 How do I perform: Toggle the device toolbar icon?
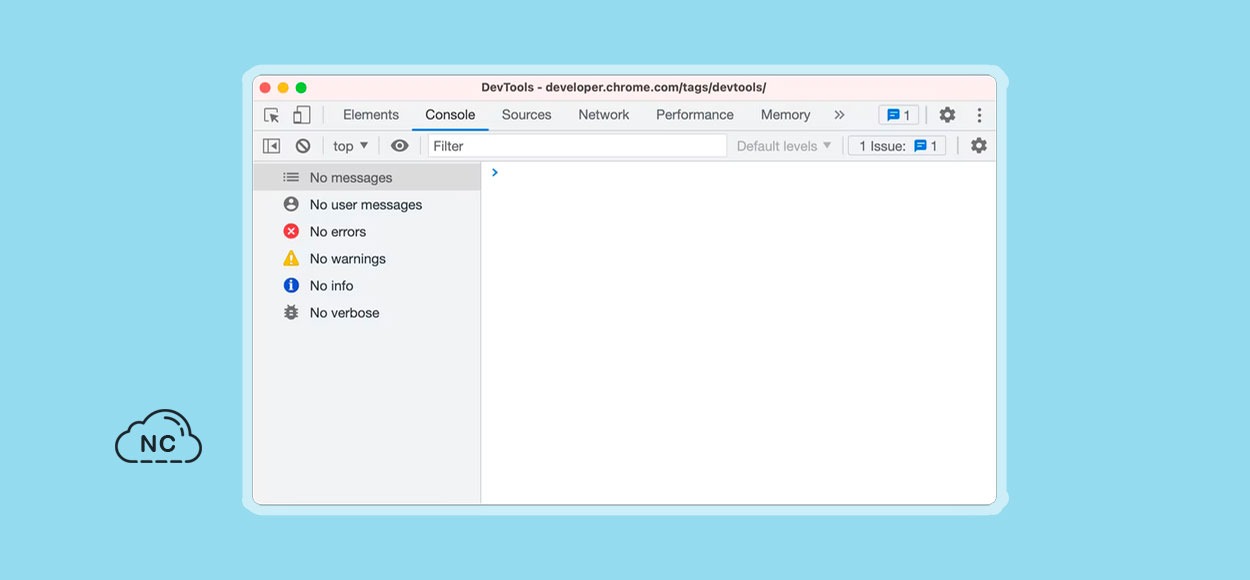[301, 115]
